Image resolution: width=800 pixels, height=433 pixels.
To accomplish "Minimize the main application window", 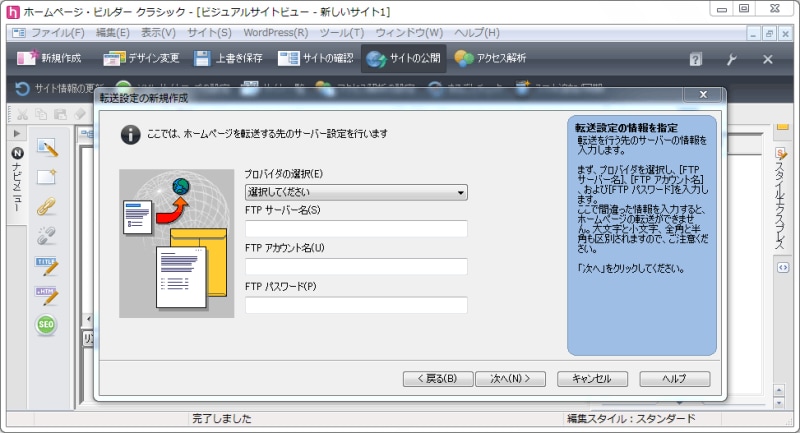I will coord(721,9).
